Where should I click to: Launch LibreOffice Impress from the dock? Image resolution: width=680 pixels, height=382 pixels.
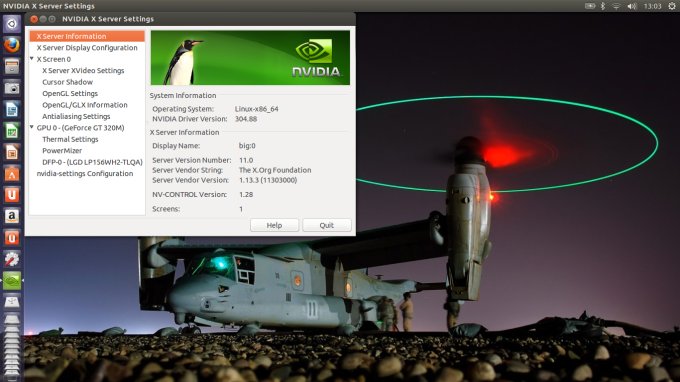12,152
